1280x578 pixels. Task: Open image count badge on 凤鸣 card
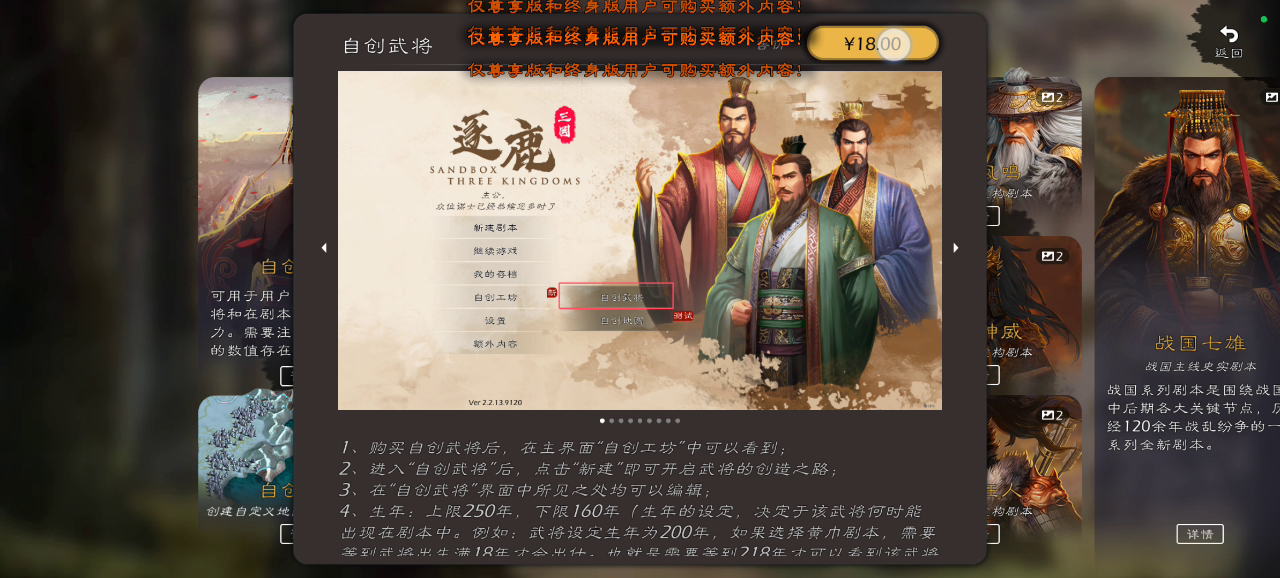click(1053, 97)
